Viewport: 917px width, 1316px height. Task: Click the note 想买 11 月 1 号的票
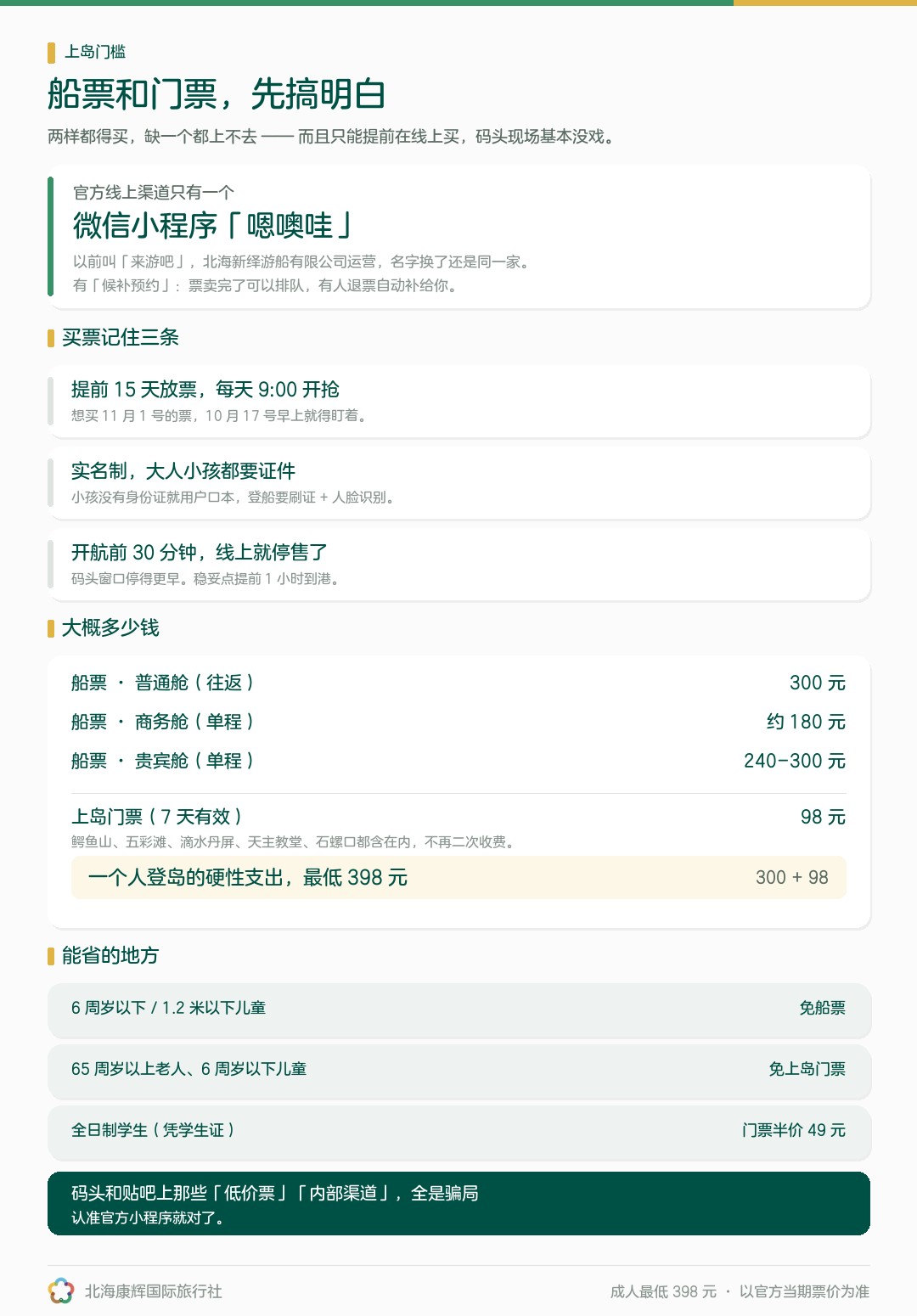(221, 415)
